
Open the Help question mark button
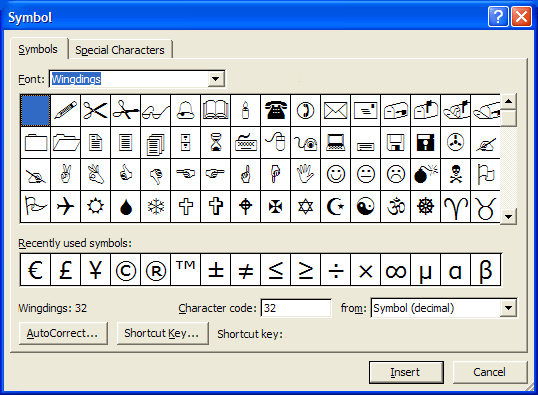(498, 16)
